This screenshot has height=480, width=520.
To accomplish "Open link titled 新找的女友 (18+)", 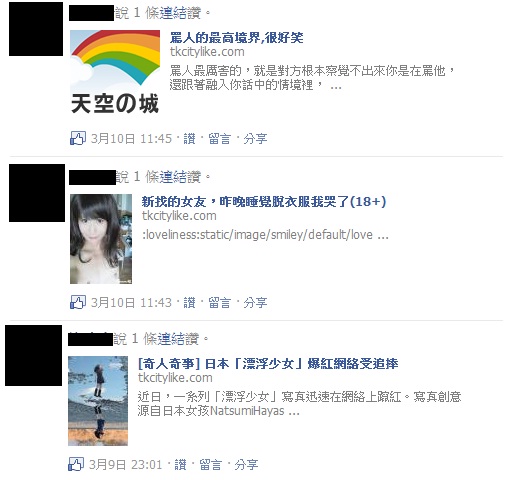I will tap(264, 202).
